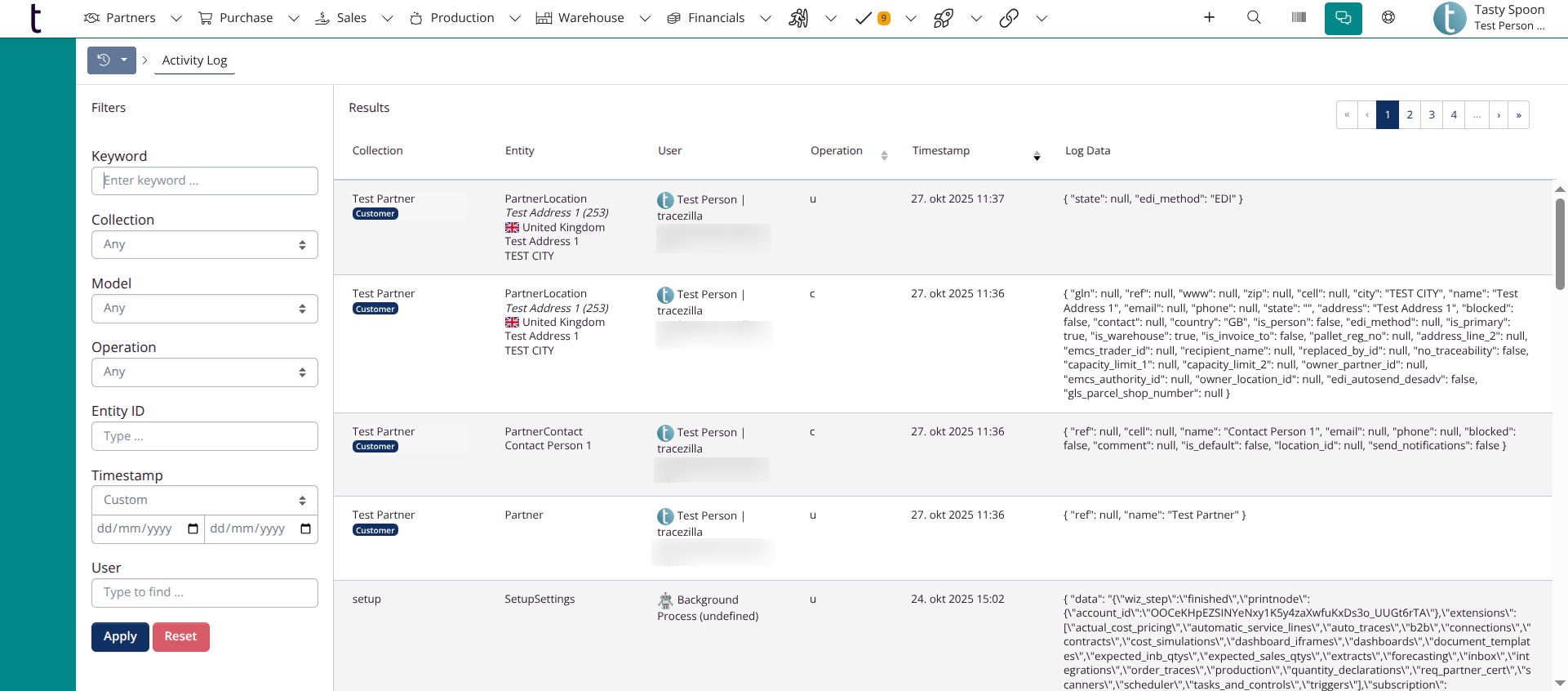Open the Warehouse menu
Screen dimensions: 1568x691
coord(591,18)
